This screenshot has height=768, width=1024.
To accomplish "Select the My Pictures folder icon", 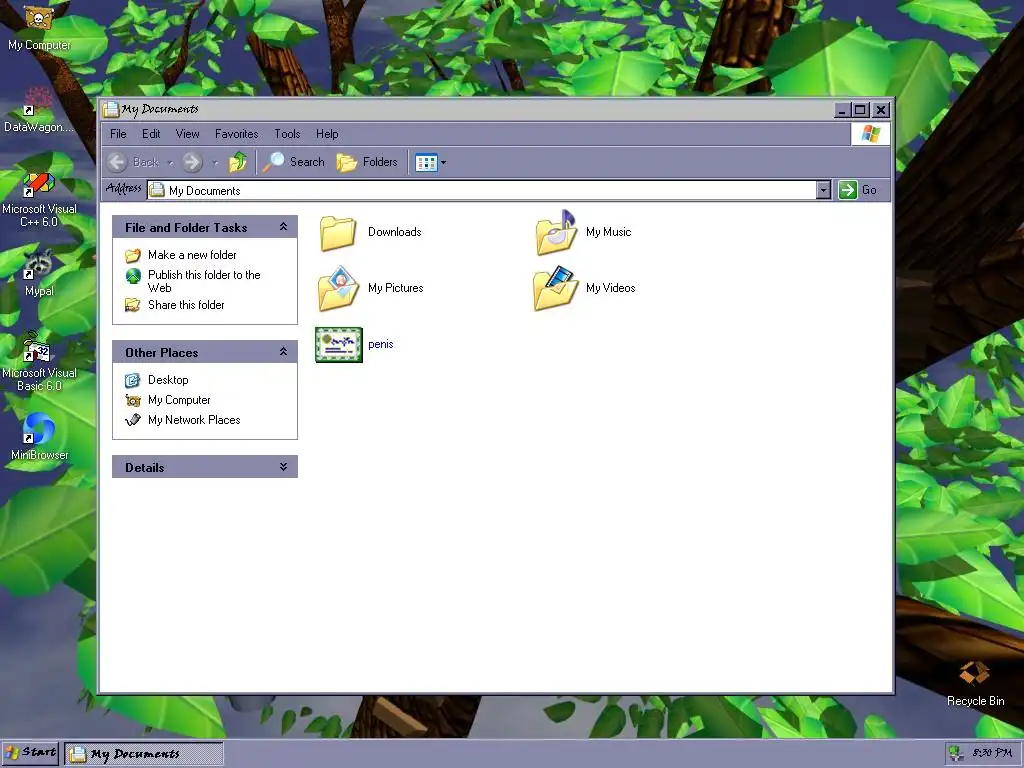I will tap(338, 288).
